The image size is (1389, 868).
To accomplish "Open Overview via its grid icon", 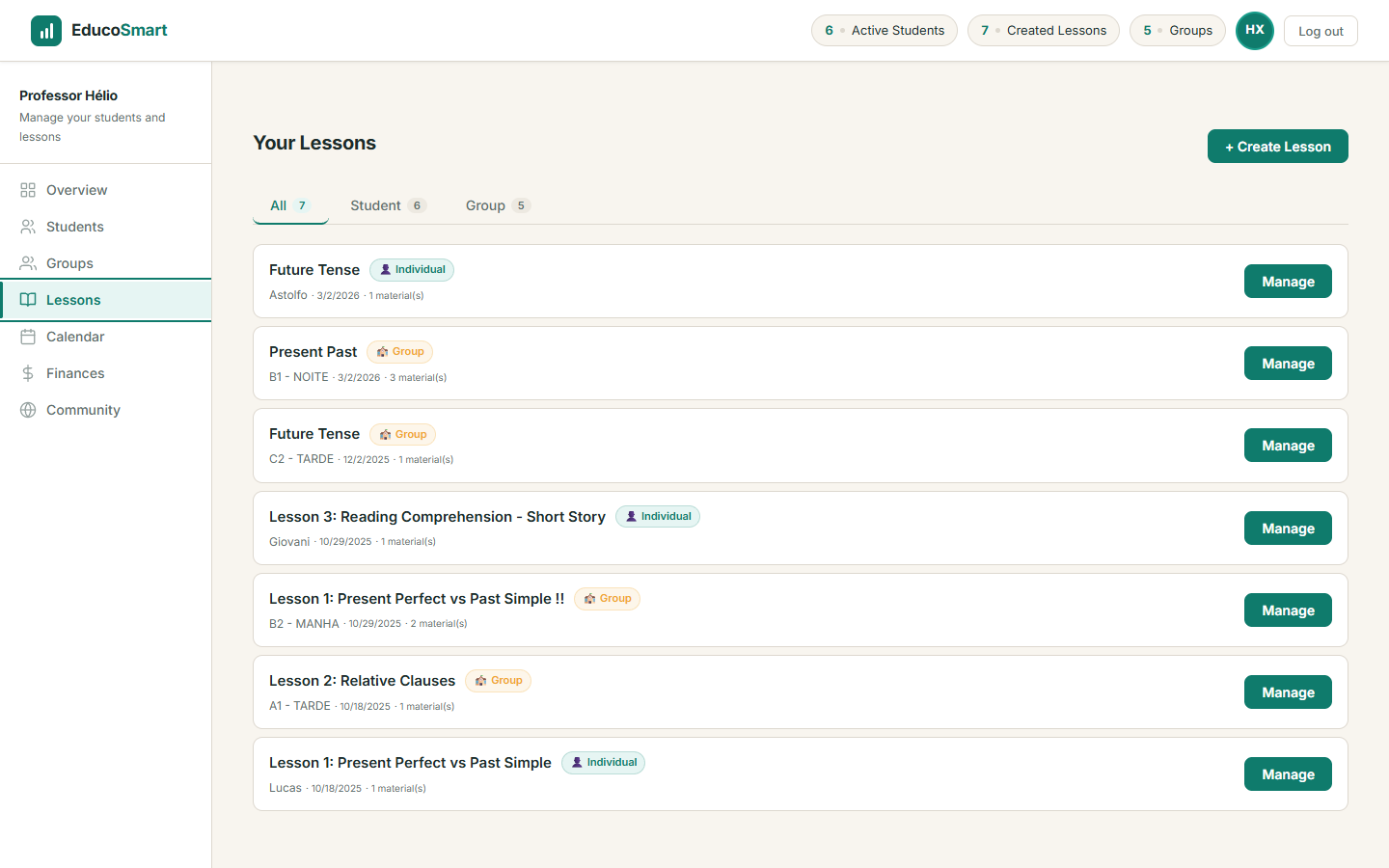I will click(x=28, y=190).
